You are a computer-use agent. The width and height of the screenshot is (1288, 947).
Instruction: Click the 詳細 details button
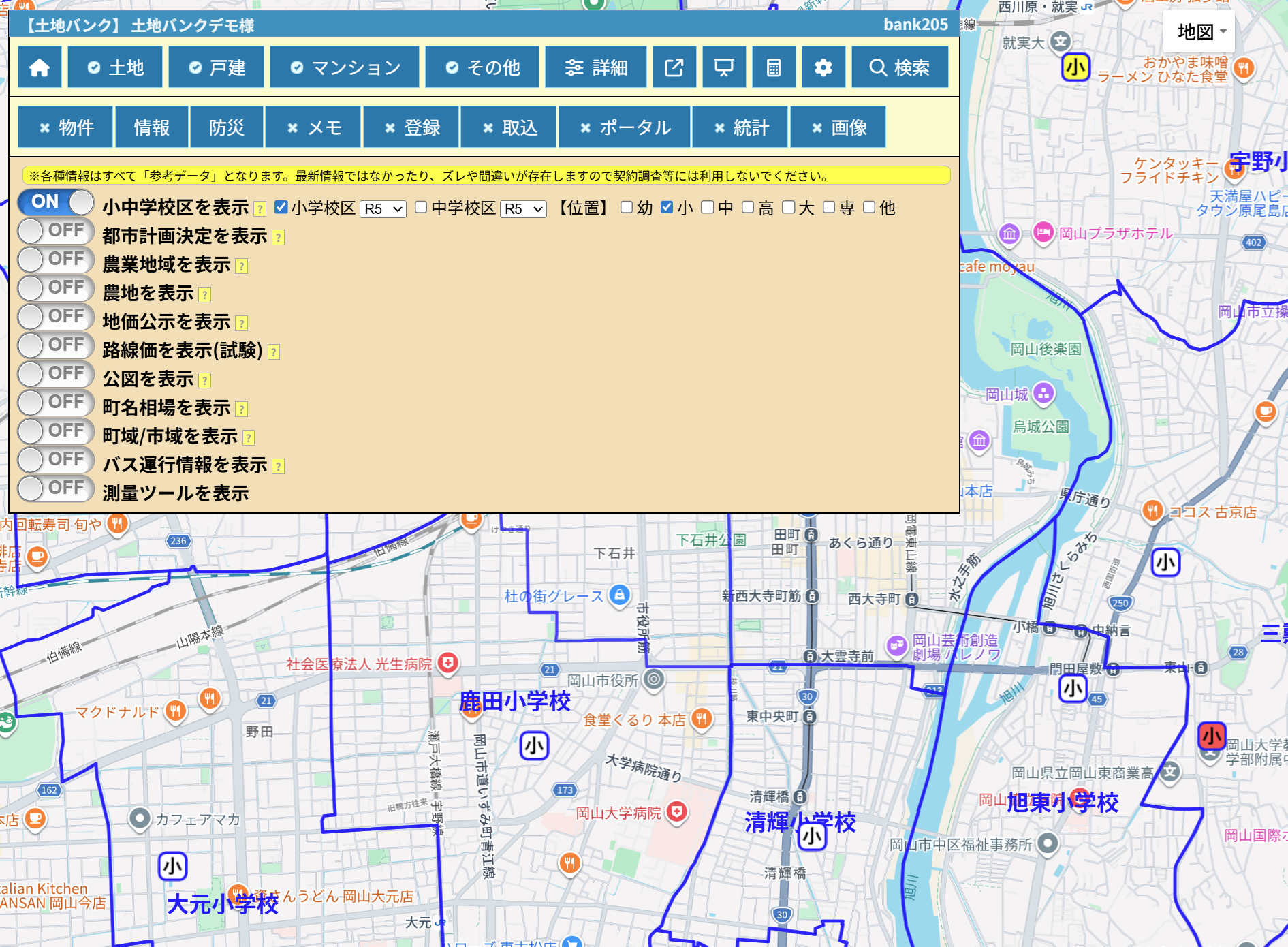596,67
